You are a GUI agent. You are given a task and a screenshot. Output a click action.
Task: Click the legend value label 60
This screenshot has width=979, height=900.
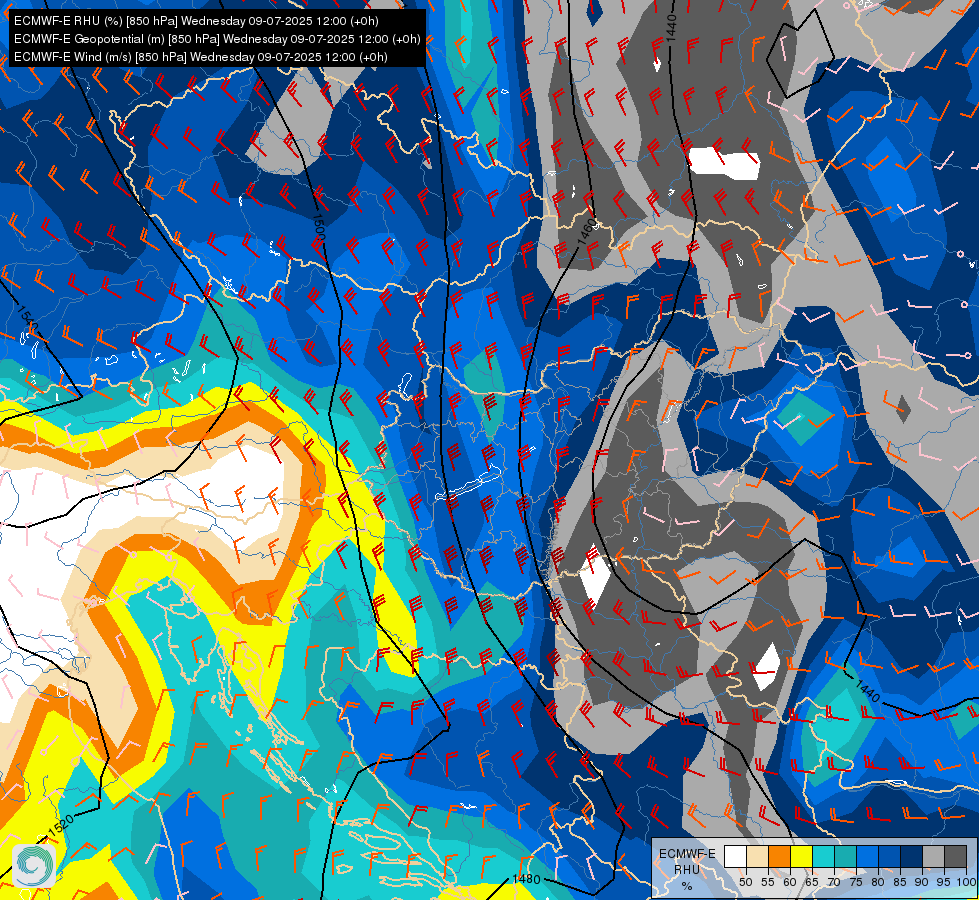point(790,882)
